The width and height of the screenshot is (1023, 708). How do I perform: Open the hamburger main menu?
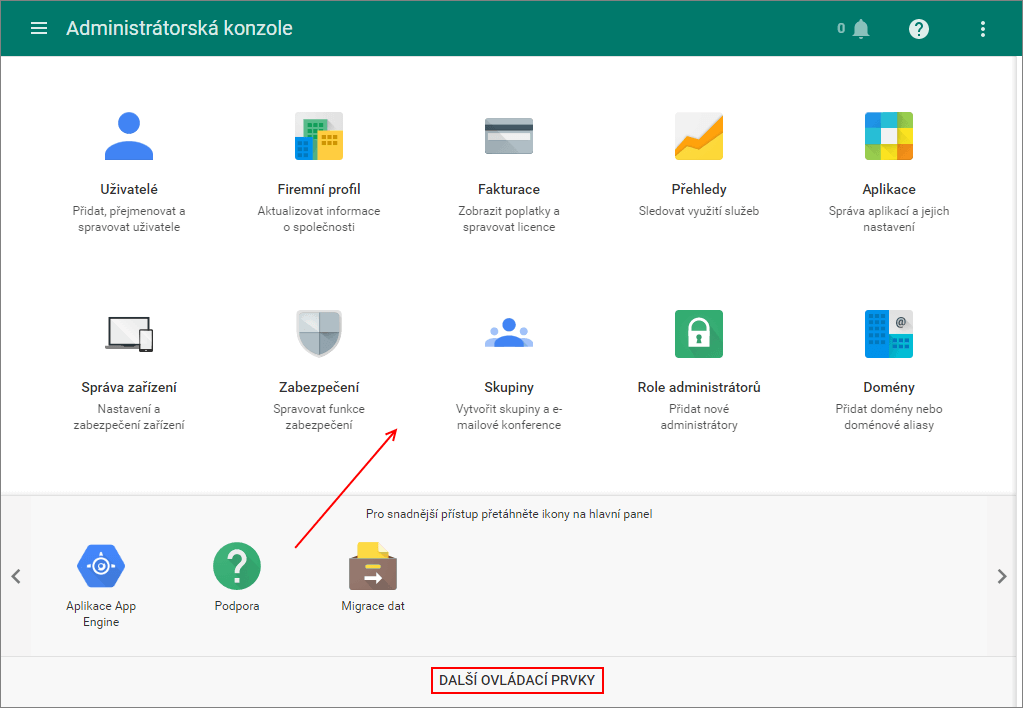pos(39,28)
